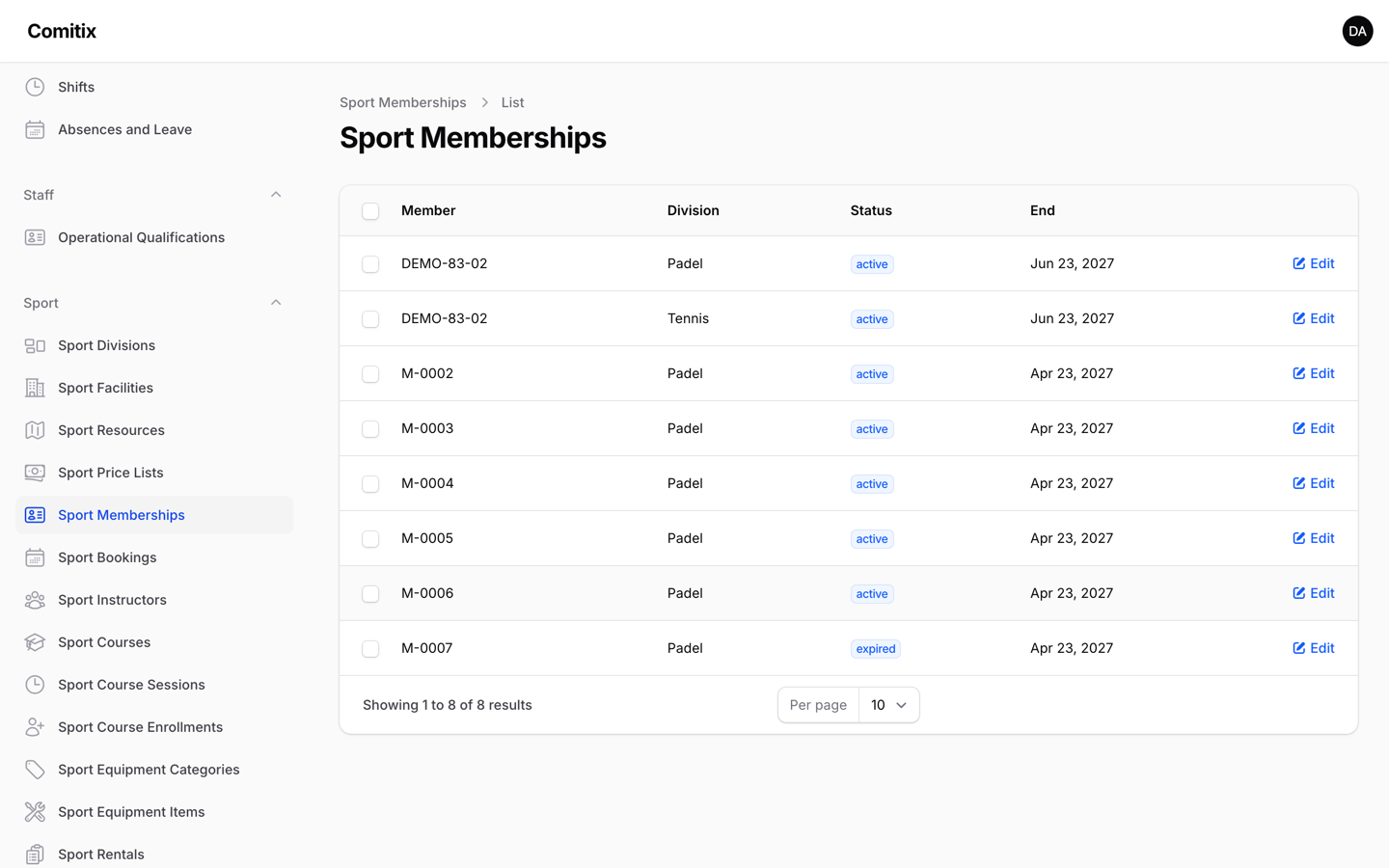Click the Tennis division cell

click(688, 318)
